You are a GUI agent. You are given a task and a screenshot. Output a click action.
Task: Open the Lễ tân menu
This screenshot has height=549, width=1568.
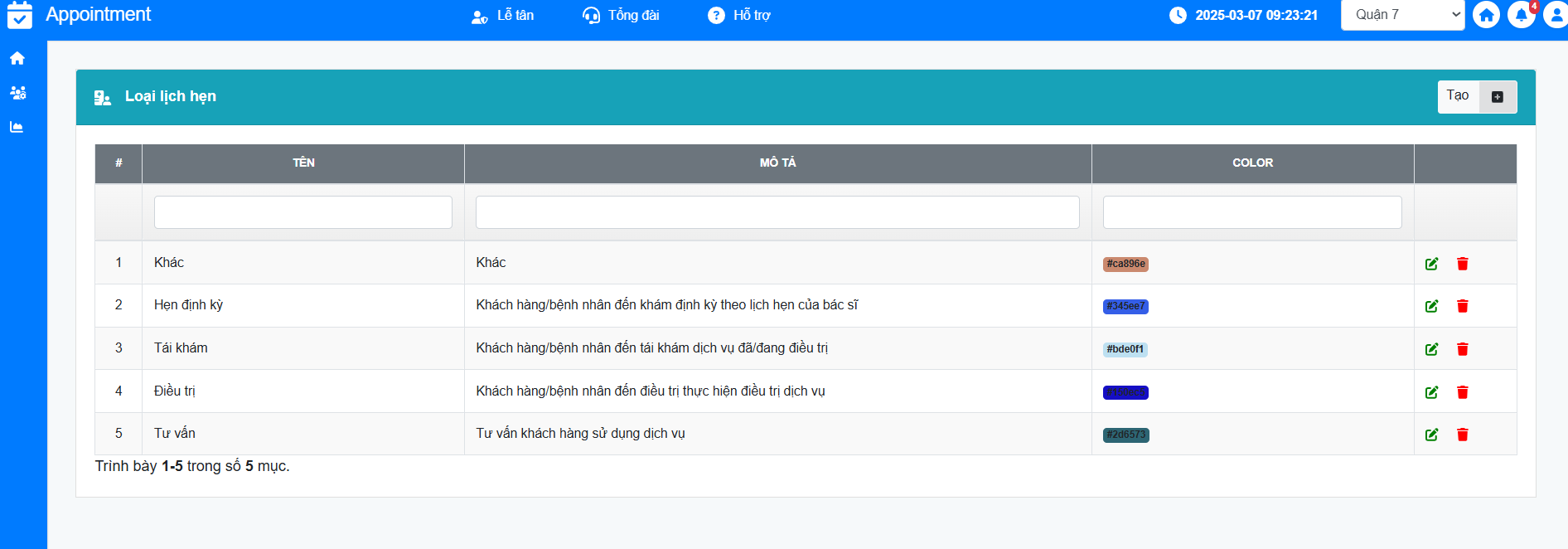[x=503, y=16]
